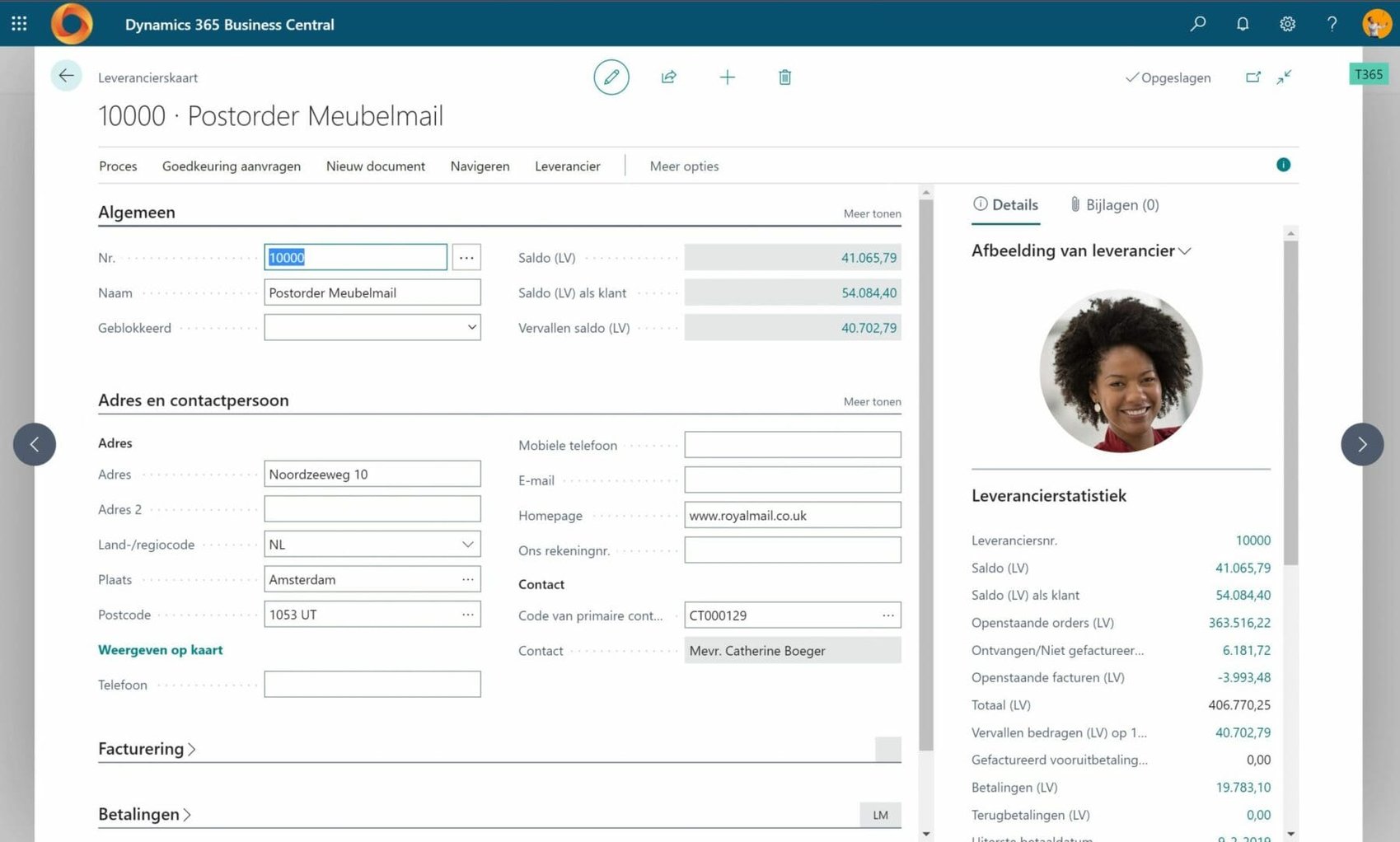Collapse the page with the arrows icon
The height and width of the screenshot is (842, 1400).
1284,77
